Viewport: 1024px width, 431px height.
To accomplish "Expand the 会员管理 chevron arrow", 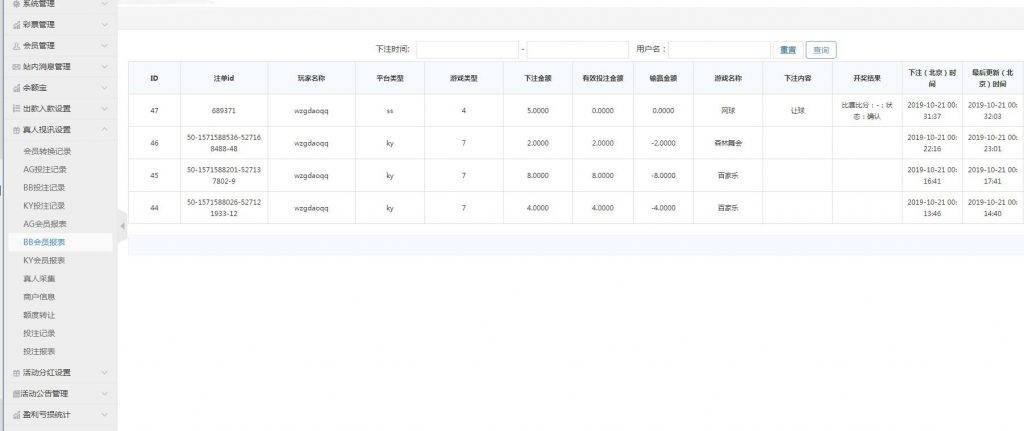I will tap(105, 45).
